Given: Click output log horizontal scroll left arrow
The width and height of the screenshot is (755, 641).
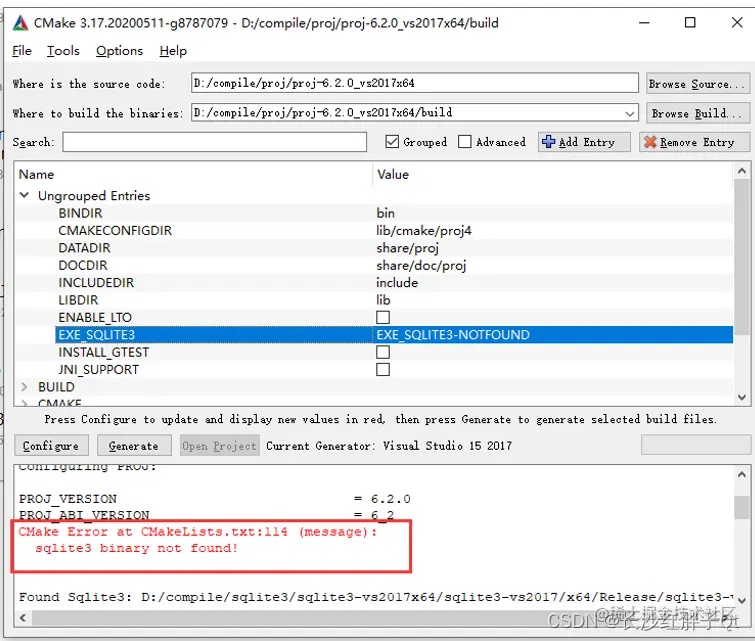Looking at the screenshot, I should coord(23,617).
